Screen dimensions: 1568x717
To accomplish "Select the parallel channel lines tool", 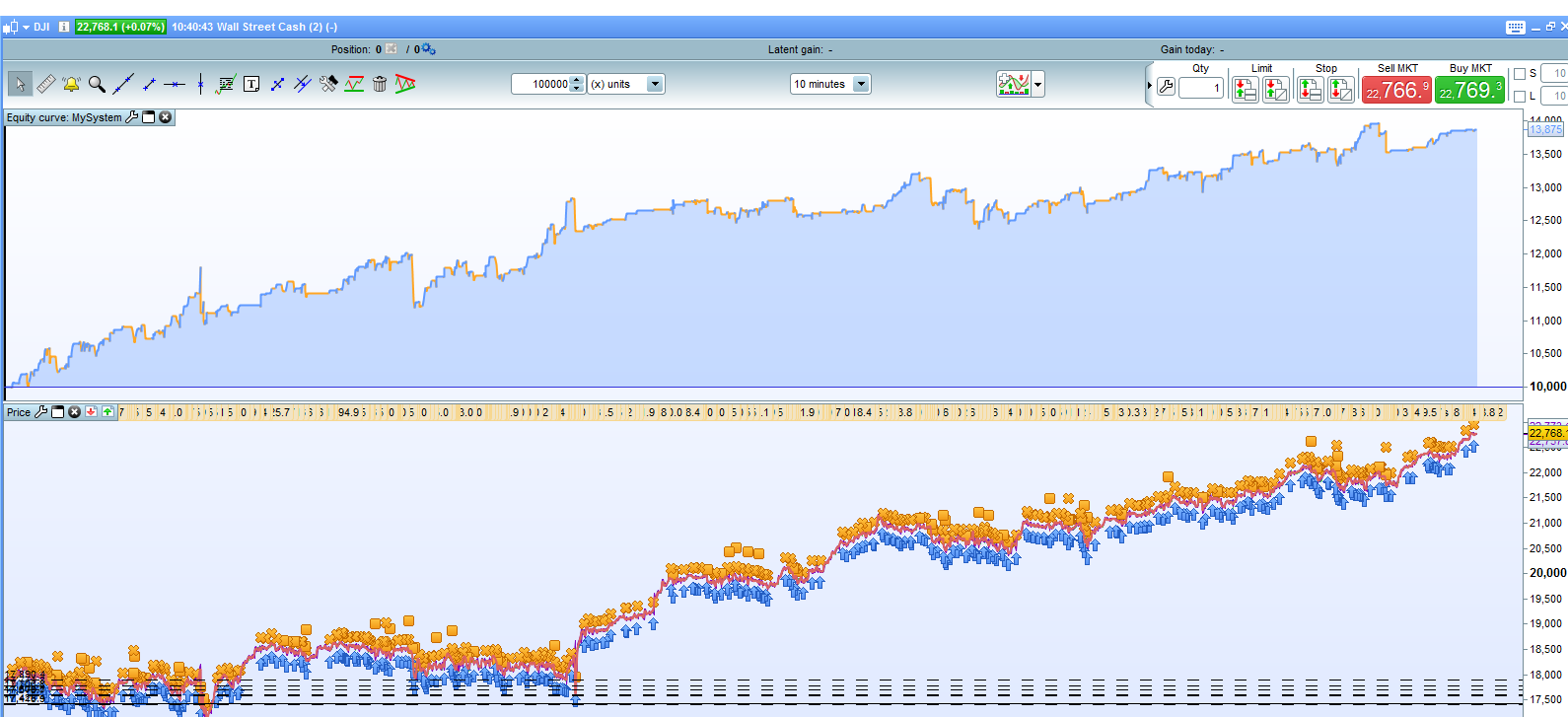I will 303,84.
